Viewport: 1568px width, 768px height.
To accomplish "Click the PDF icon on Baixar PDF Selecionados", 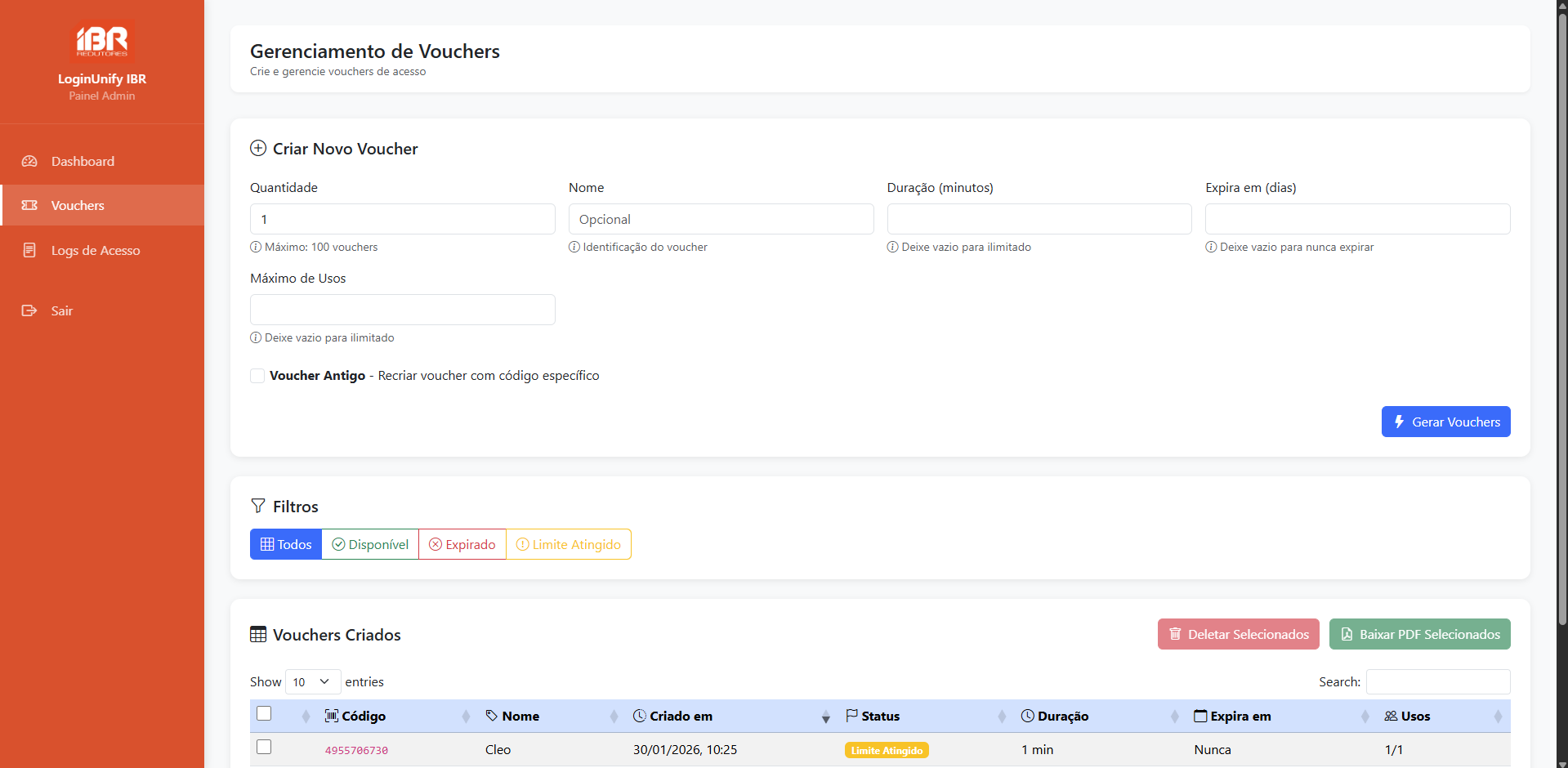I will tap(1346, 634).
